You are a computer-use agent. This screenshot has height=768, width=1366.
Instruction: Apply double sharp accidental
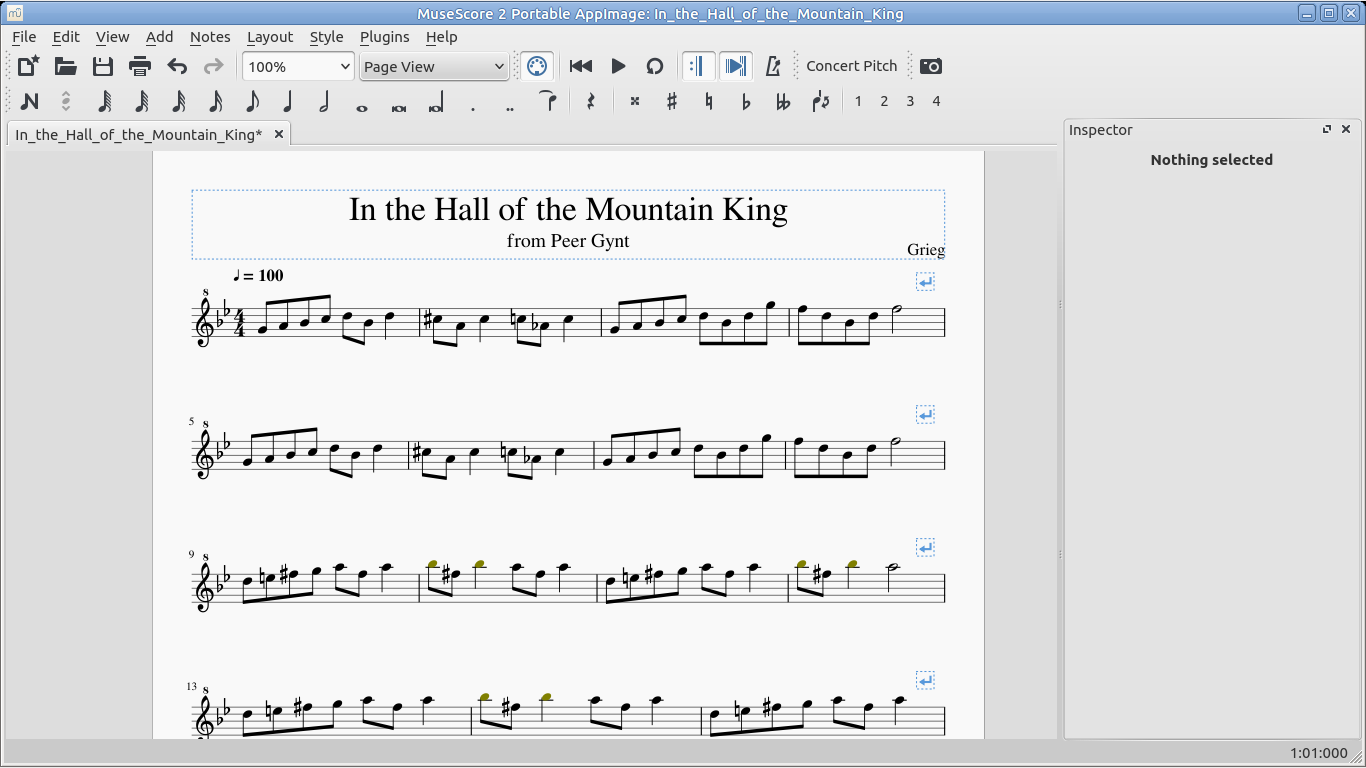click(635, 101)
